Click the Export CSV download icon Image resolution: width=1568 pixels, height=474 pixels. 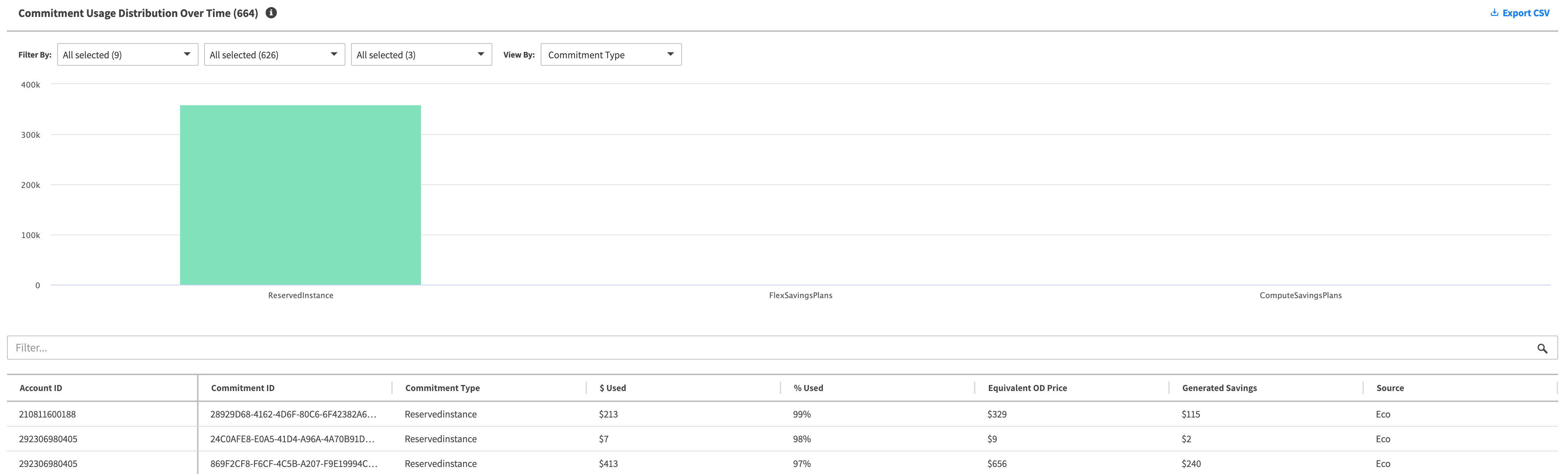(1494, 13)
